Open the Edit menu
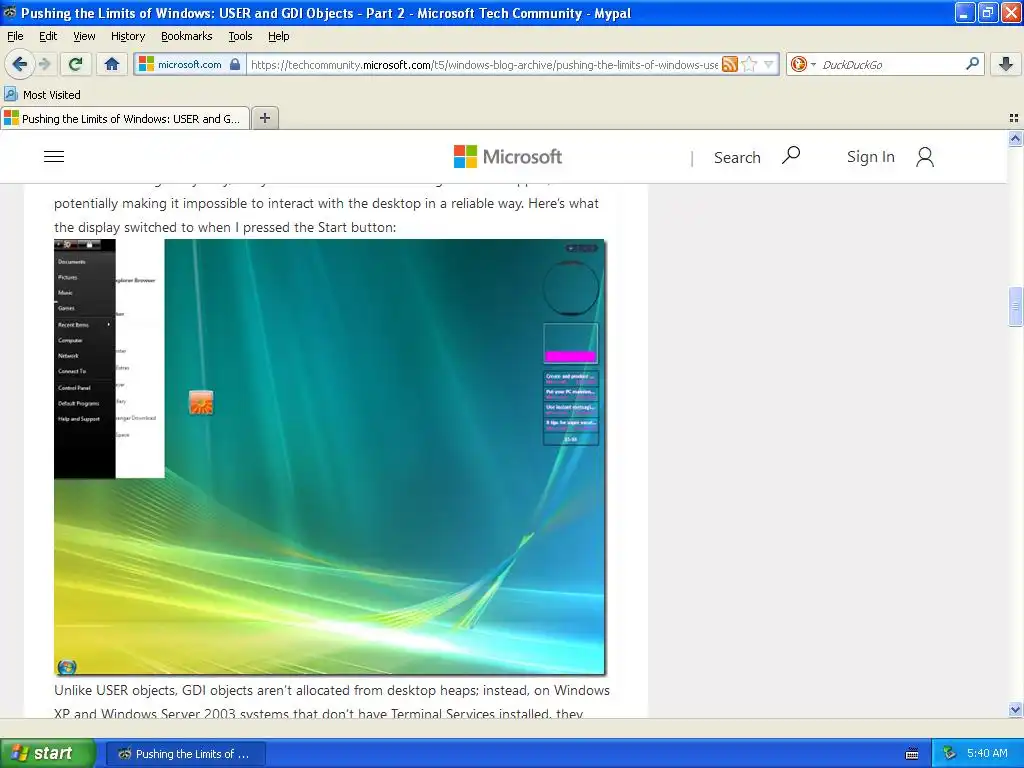 (48, 36)
